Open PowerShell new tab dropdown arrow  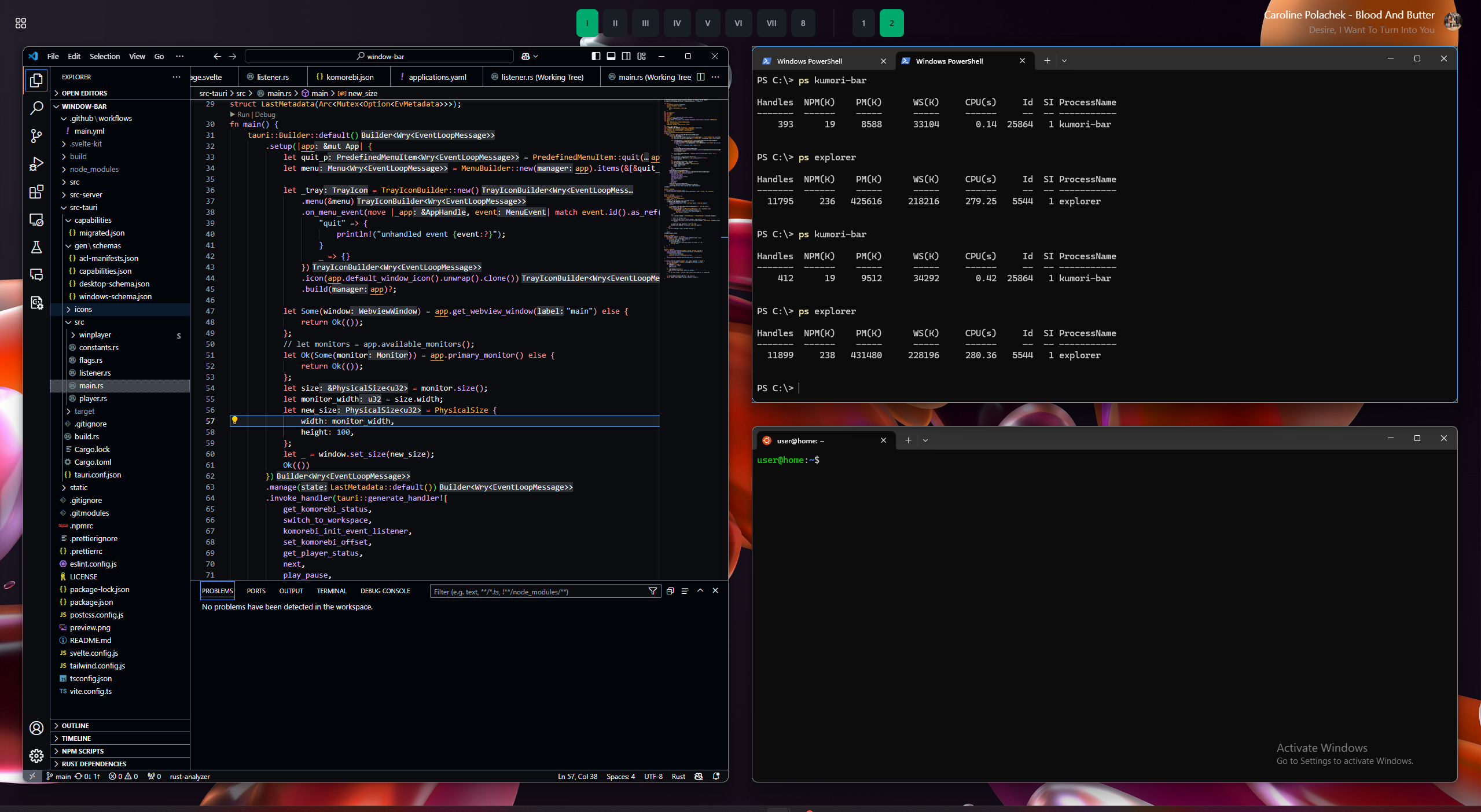coord(1064,61)
